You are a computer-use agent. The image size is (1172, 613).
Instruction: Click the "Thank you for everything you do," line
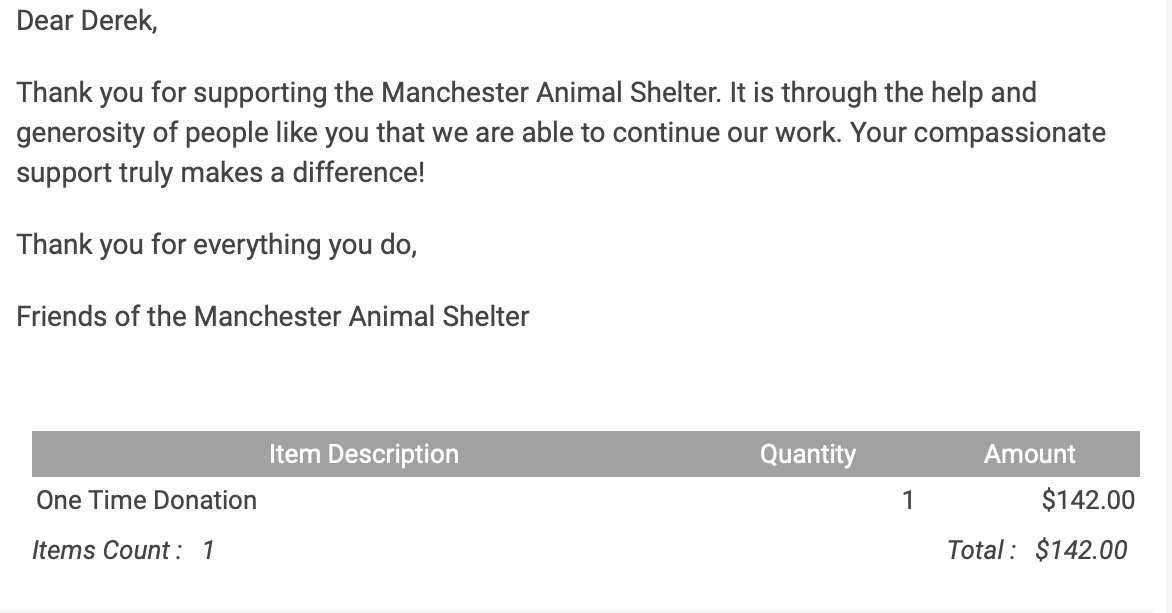[217, 244]
